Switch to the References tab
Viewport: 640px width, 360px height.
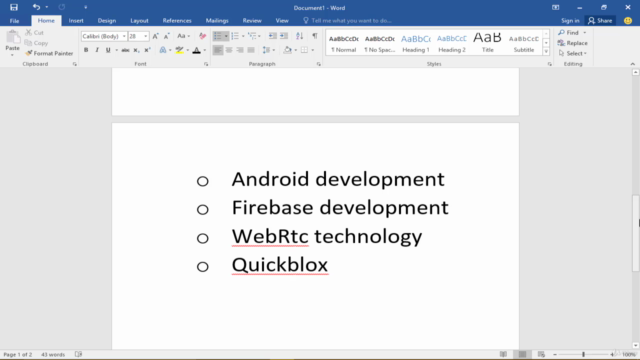point(177,21)
